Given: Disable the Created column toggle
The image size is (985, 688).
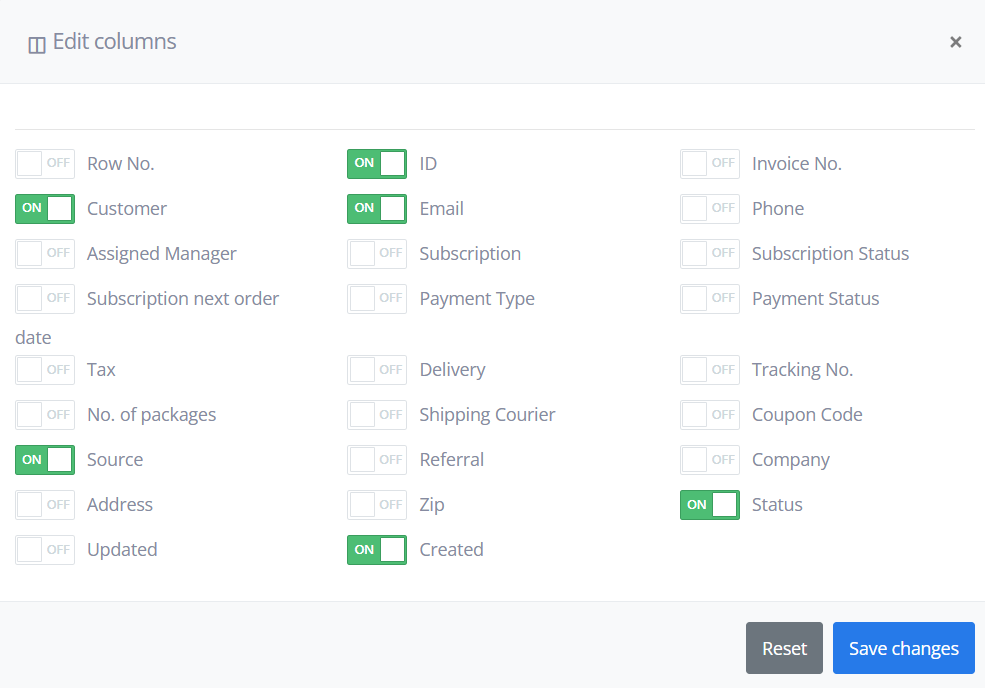Looking at the screenshot, I should pos(377,550).
